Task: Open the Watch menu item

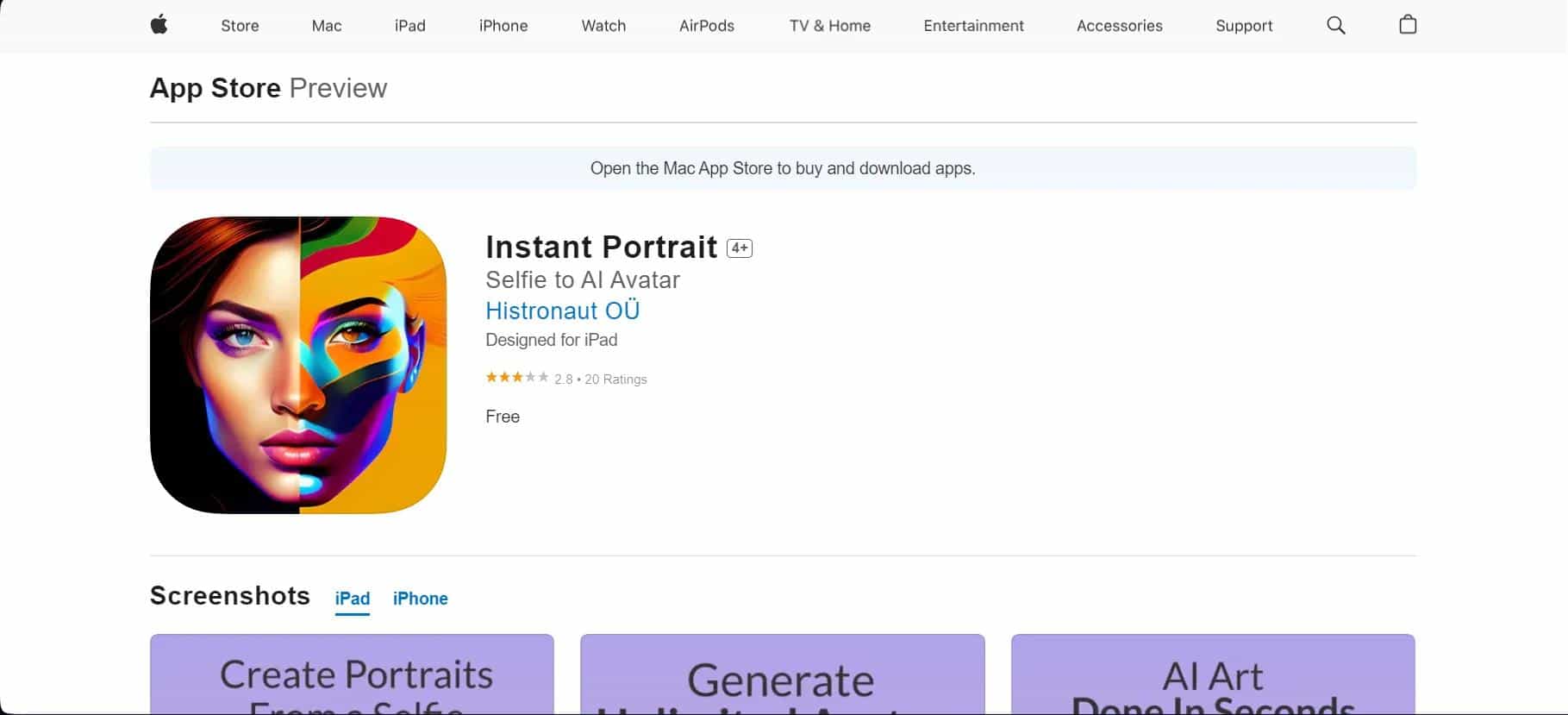Action: click(603, 26)
